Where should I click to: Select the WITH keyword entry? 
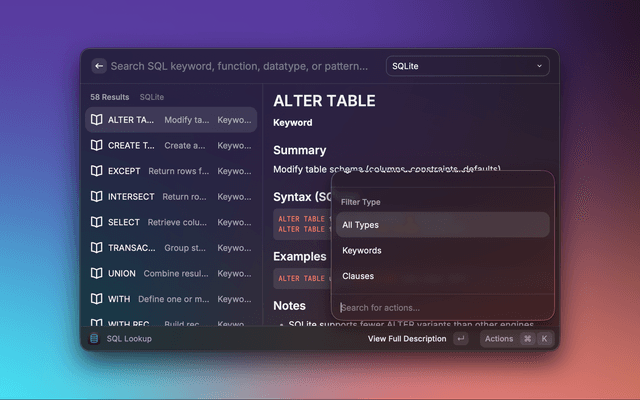tap(170, 299)
